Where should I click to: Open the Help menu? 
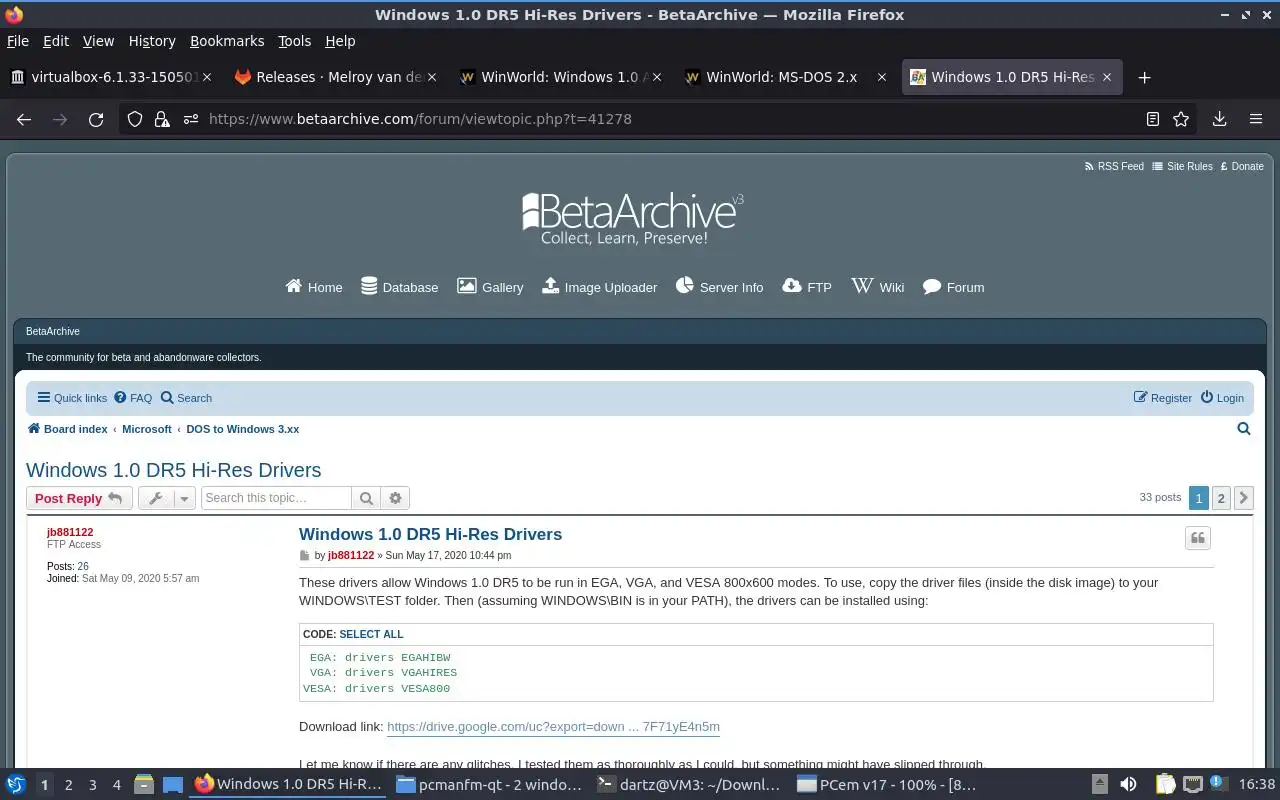pos(340,41)
